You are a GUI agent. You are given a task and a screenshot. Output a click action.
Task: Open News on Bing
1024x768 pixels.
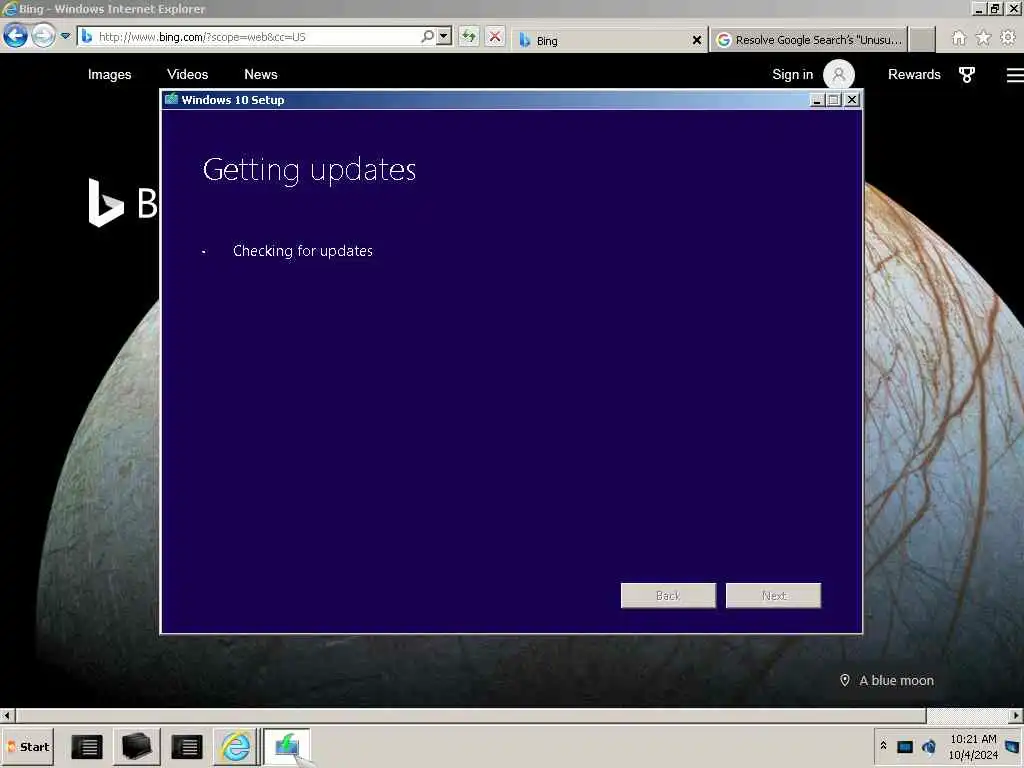pyautogui.click(x=261, y=74)
